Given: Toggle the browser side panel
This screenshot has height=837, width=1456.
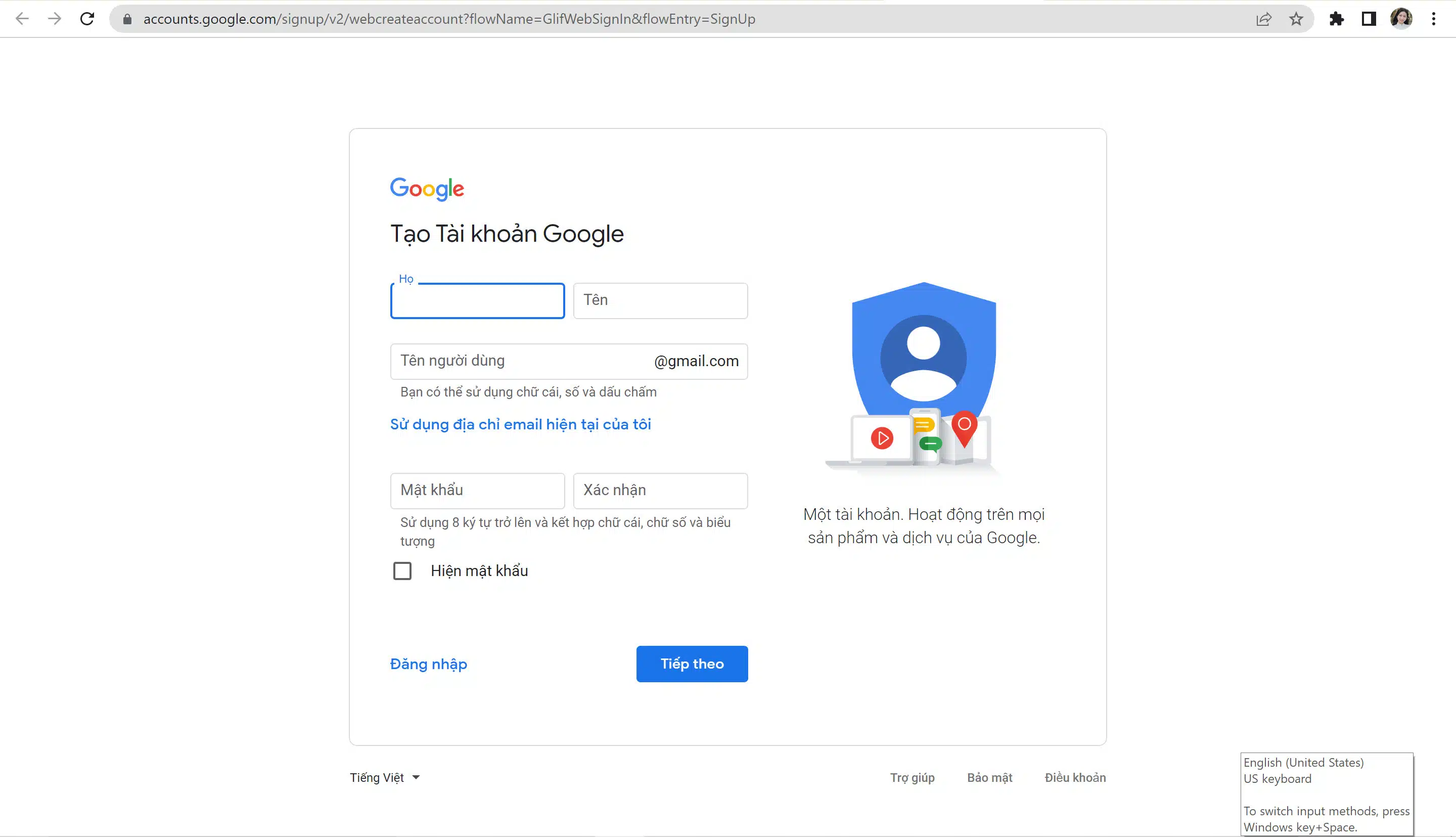Looking at the screenshot, I should point(1369,19).
